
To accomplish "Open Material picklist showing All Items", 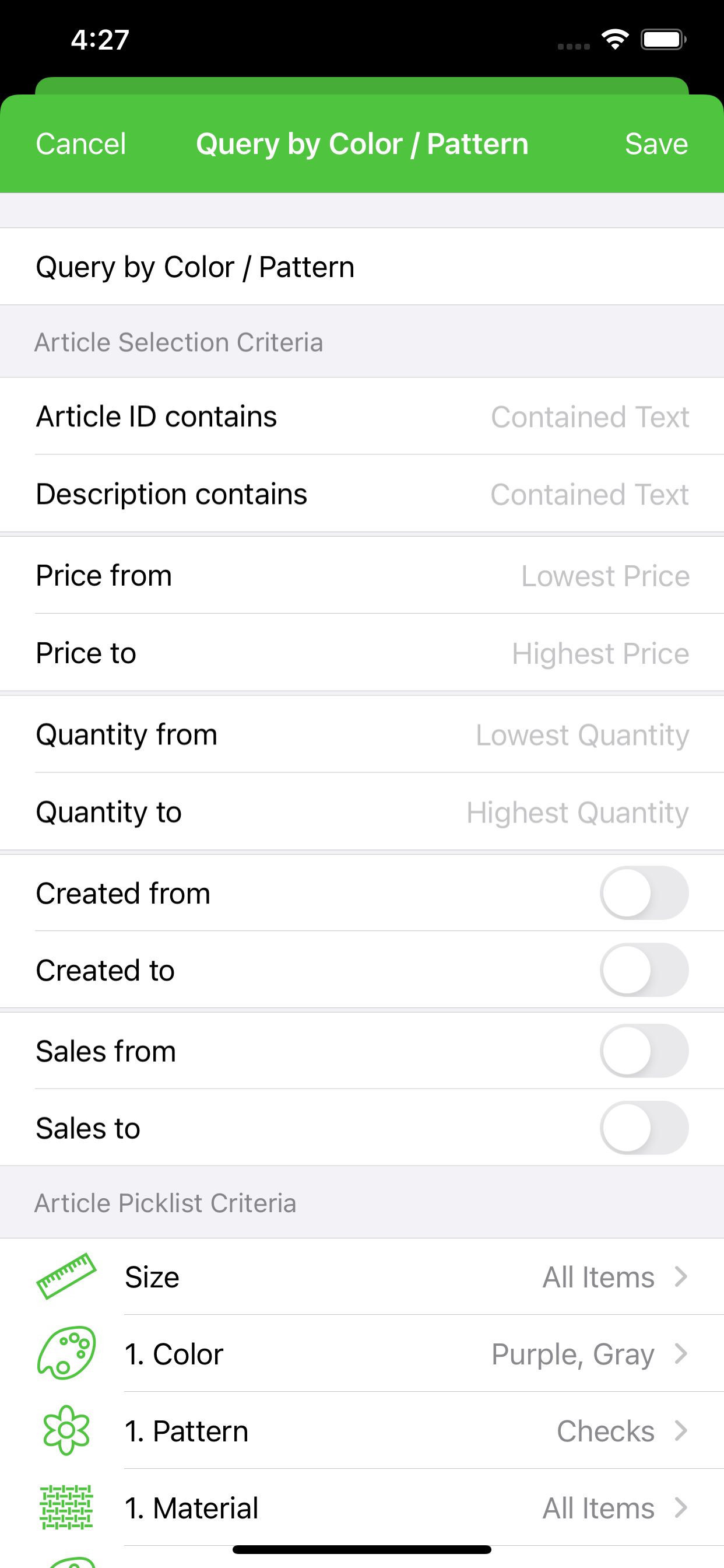I will click(362, 1508).
